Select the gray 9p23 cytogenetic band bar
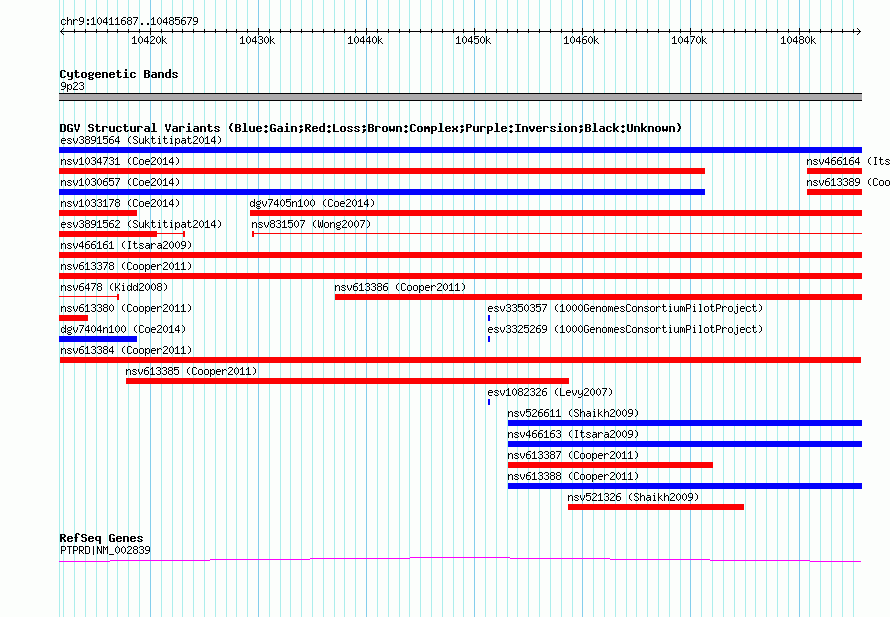The image size is (890, 617). pos(460,97)
